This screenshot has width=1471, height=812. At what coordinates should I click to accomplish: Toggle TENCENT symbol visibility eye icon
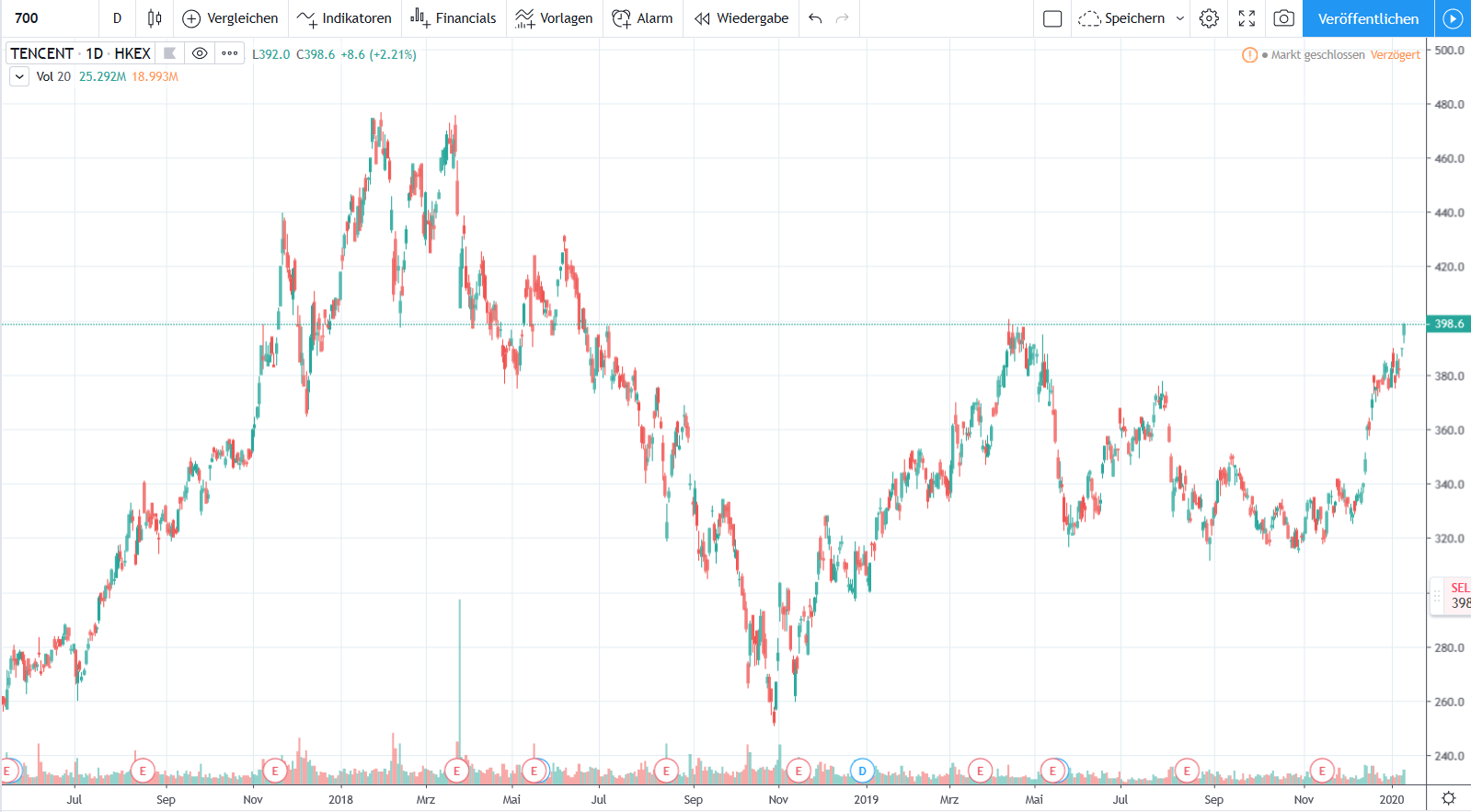tap(200, 53)
